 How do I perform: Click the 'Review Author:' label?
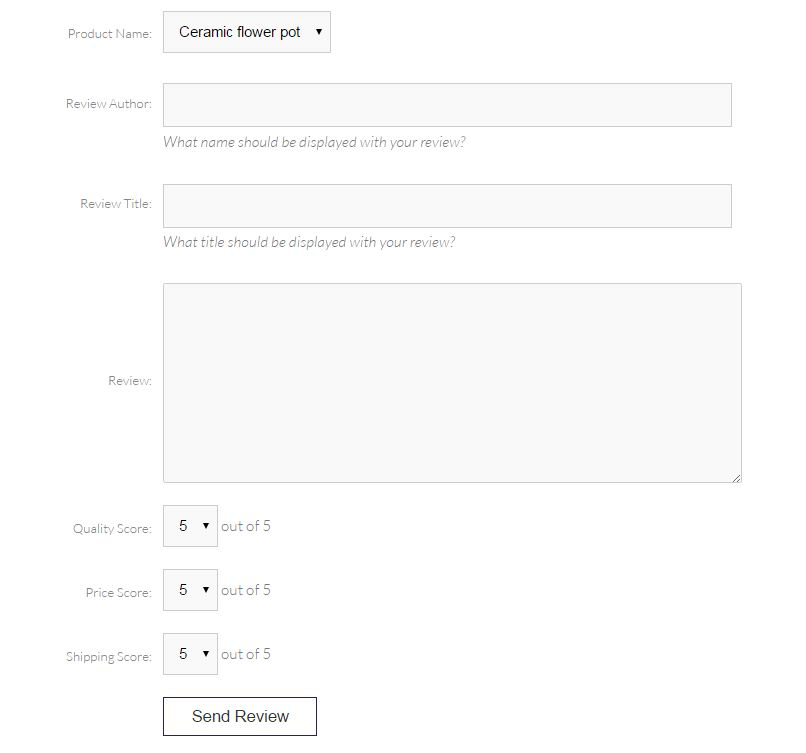(x=109, y=104)
